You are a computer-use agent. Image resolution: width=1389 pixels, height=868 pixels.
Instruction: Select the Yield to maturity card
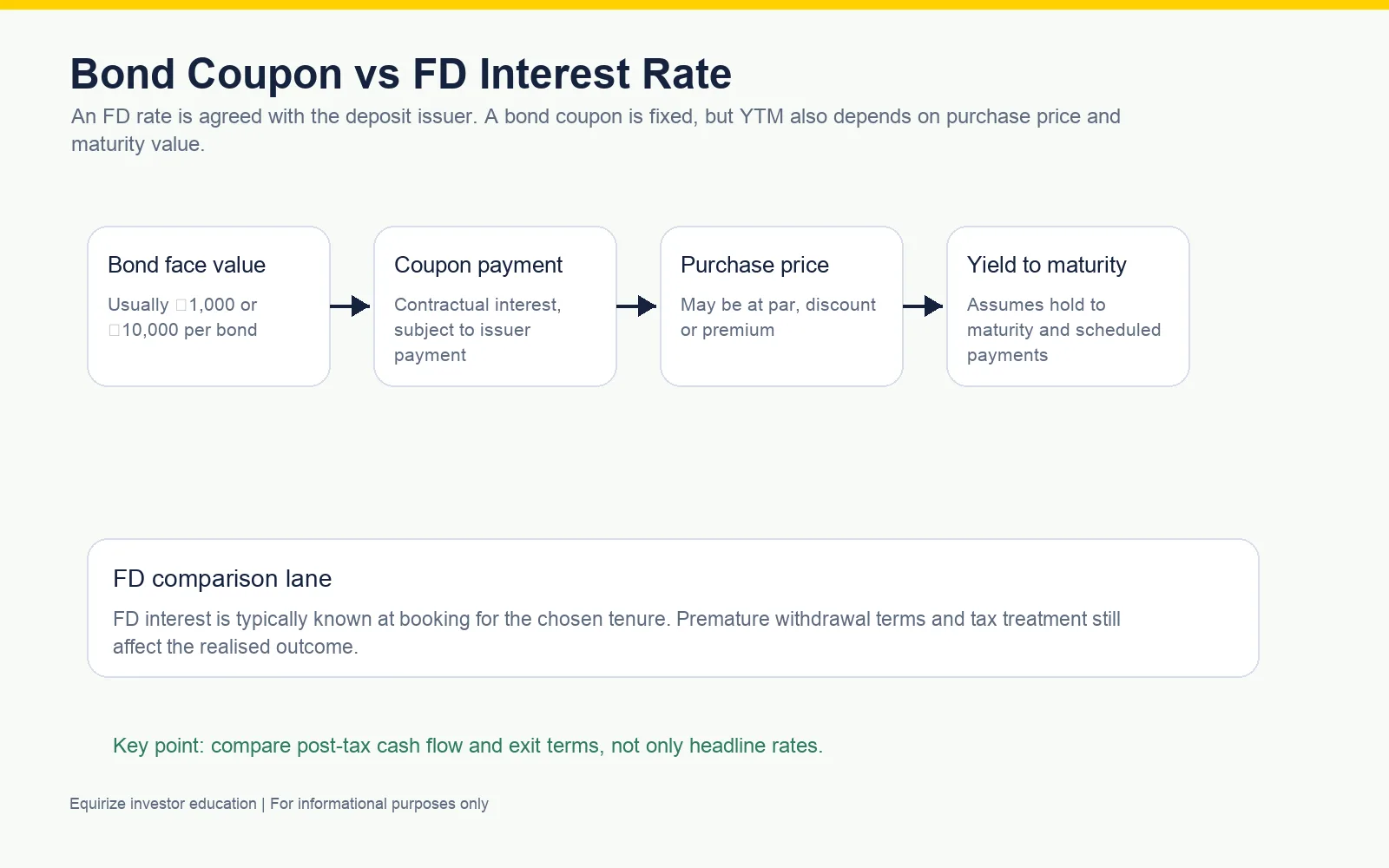click(x=1068, y=306)
